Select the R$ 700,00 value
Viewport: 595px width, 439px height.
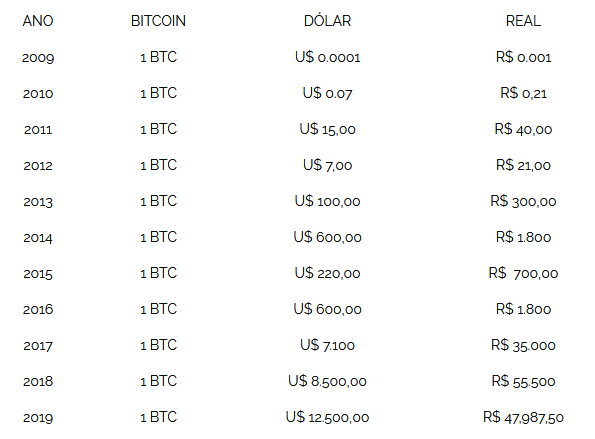(523, 273)
